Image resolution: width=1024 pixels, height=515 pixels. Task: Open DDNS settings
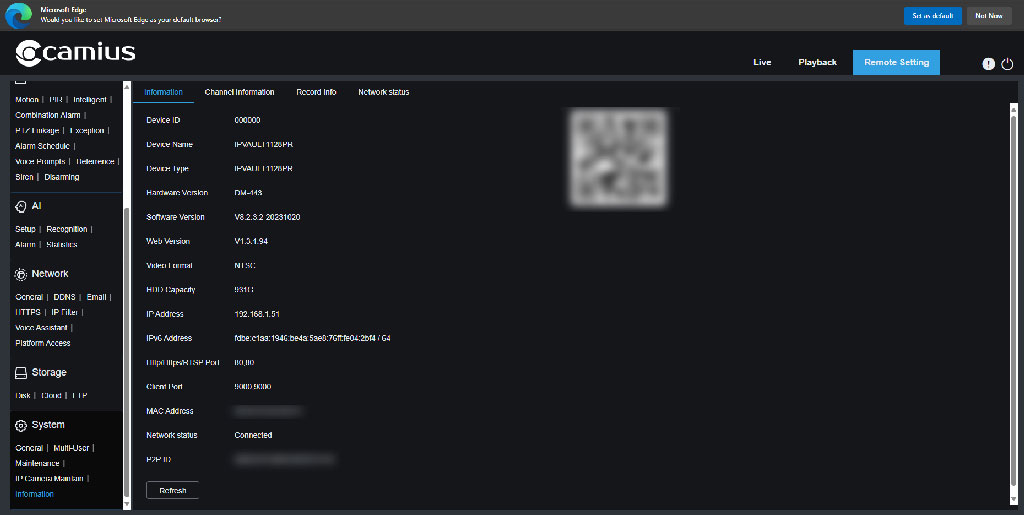point(64,298)
